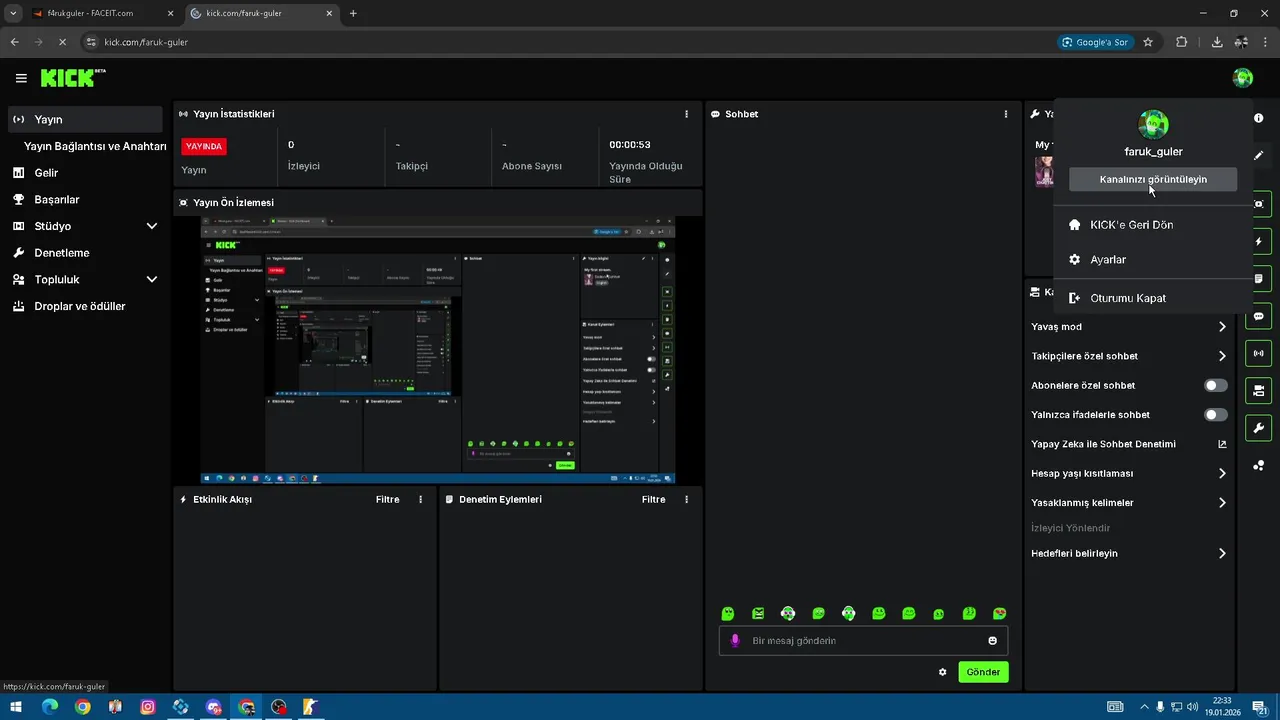
Task: Open Instagram from the taskbar
Action: (x=148, y=707)
